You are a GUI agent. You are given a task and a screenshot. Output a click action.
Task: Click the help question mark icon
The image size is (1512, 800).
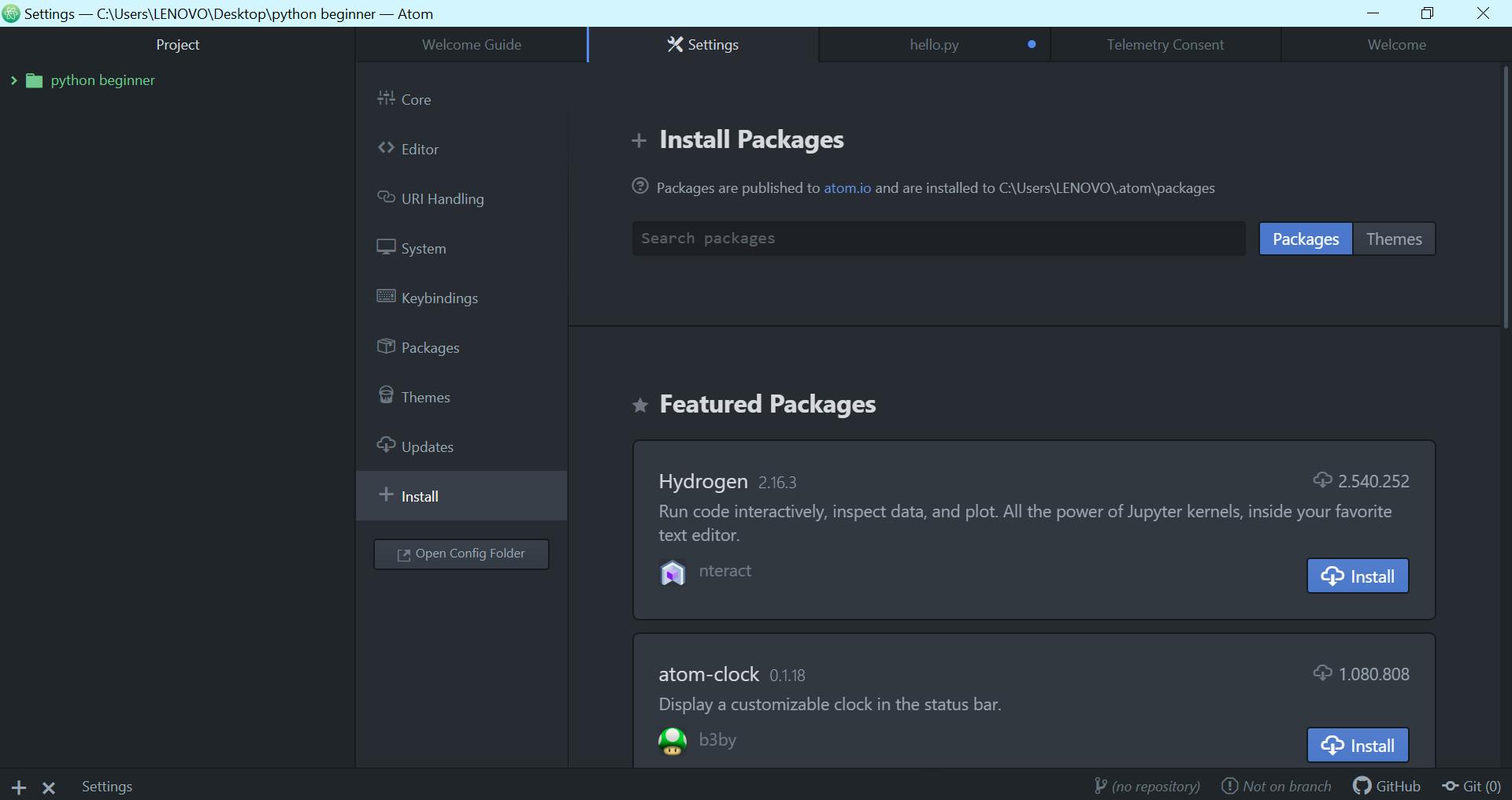coord(640,187)
